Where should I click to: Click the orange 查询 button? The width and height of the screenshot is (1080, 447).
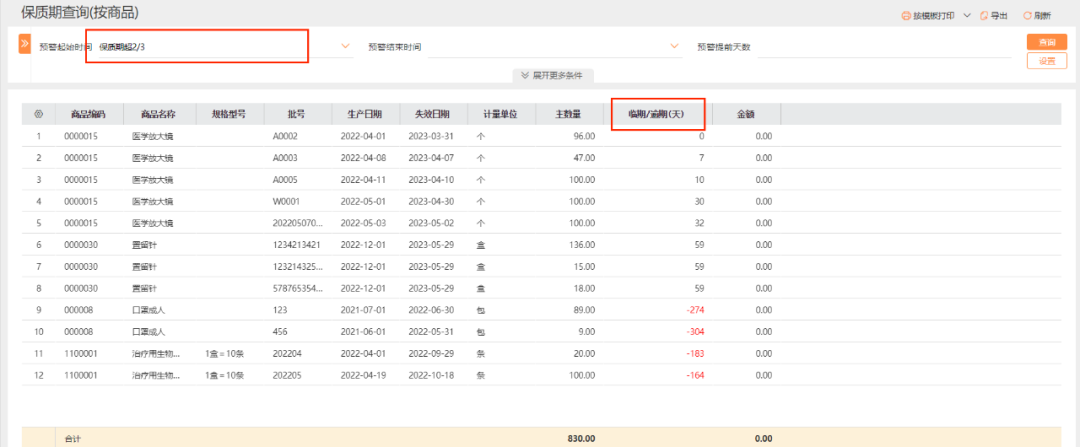pyautogui.click(x=1047, y=41)
